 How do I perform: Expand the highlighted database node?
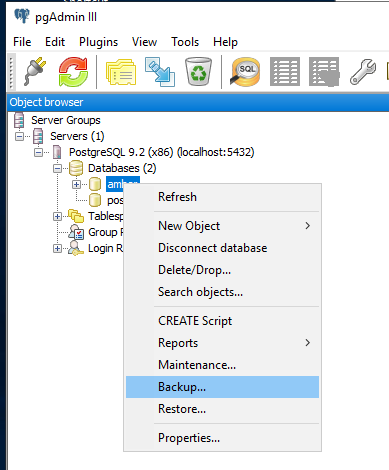[76, 184]
